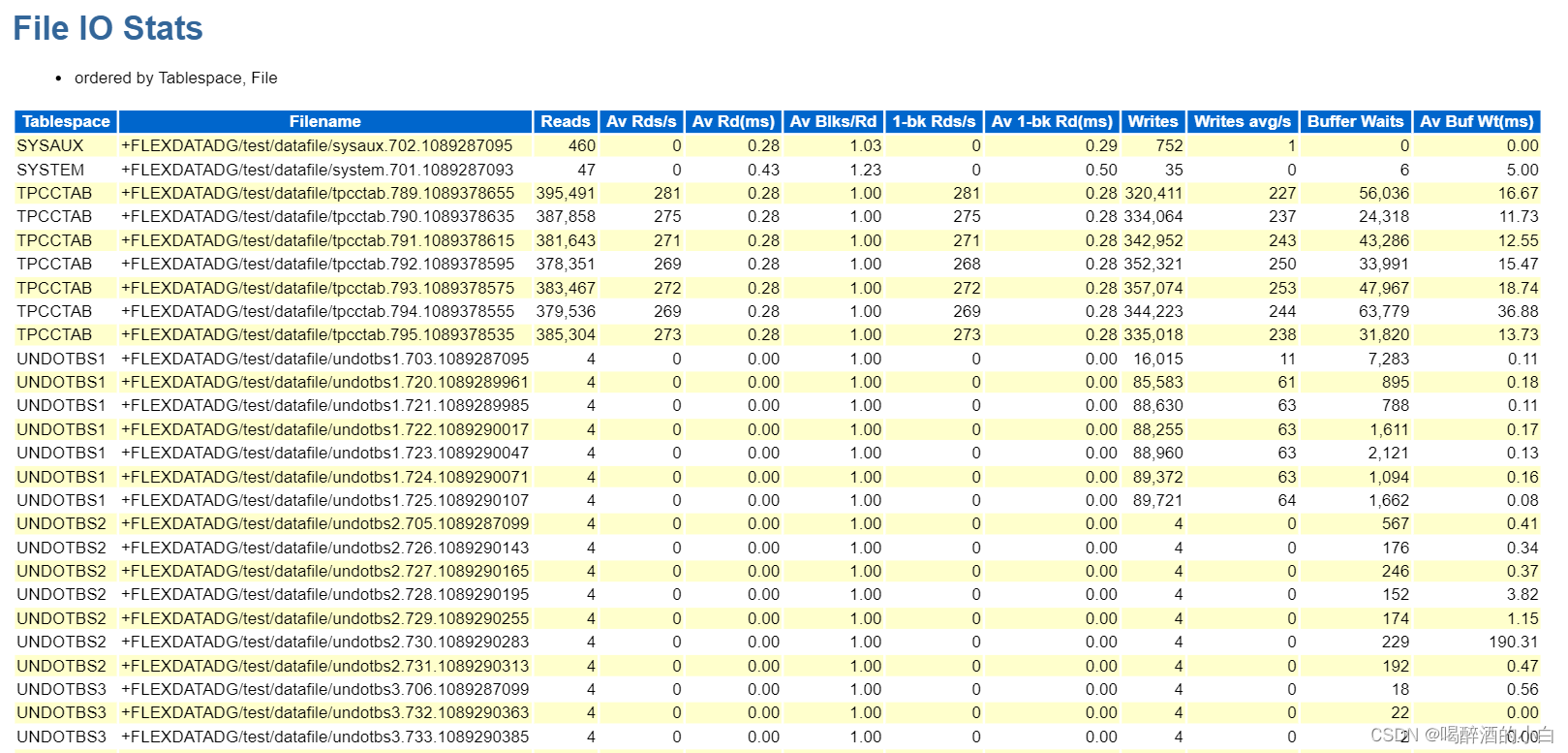Click the Buffer Waits value 2,121

pos(1389,453)
